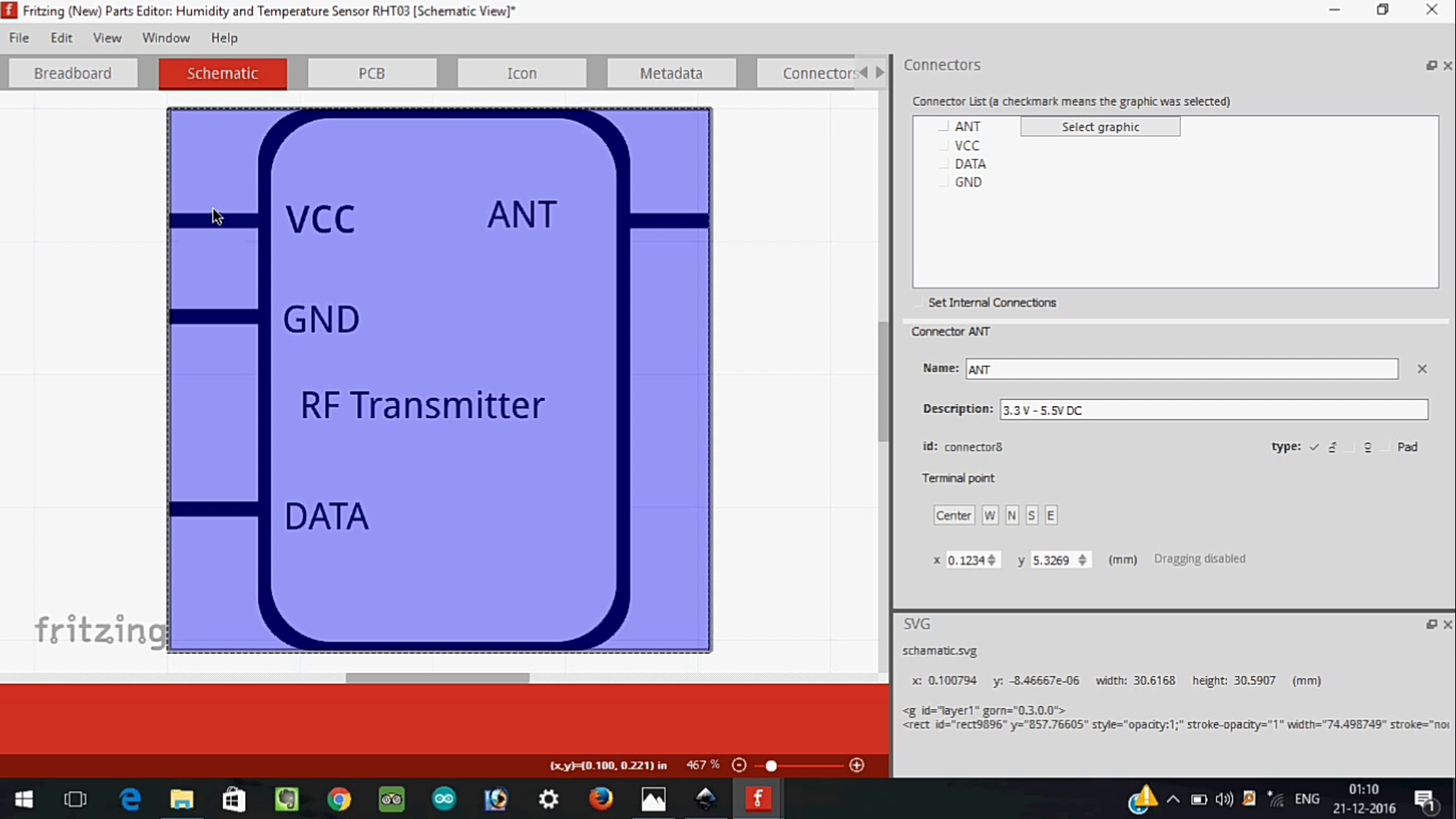1456x819 pixels.
Task: Open the Arduino IDE from the taskbar
Action: point(444,799)
